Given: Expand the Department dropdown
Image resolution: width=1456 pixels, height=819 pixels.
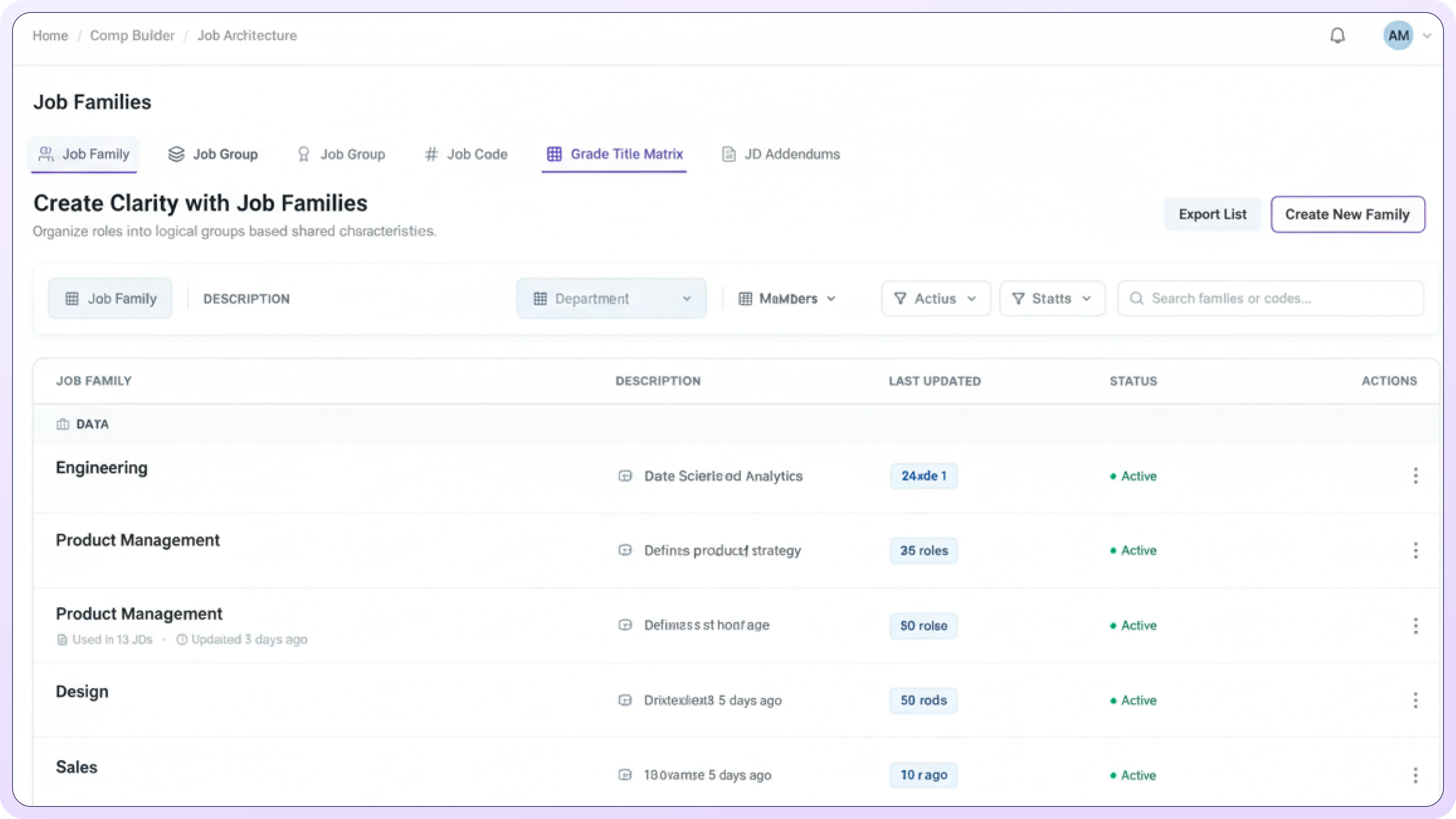Looking at the screenshot, I should tap(612, 298).
